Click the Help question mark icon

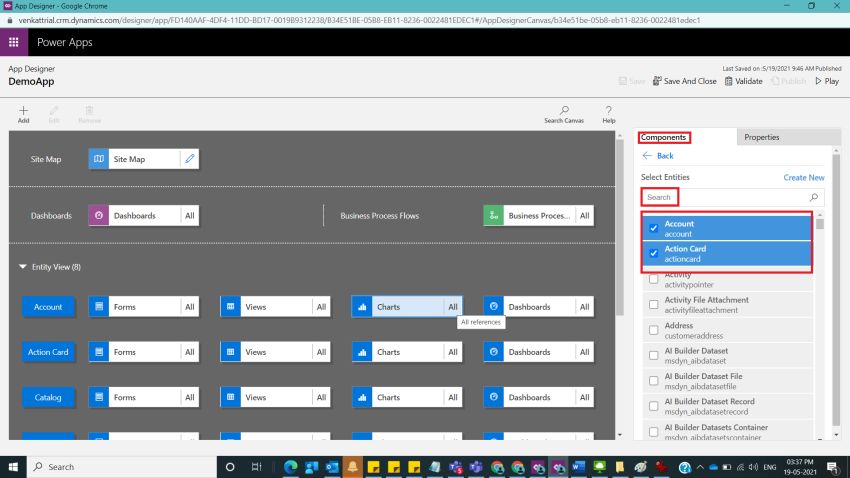[608, 110]
